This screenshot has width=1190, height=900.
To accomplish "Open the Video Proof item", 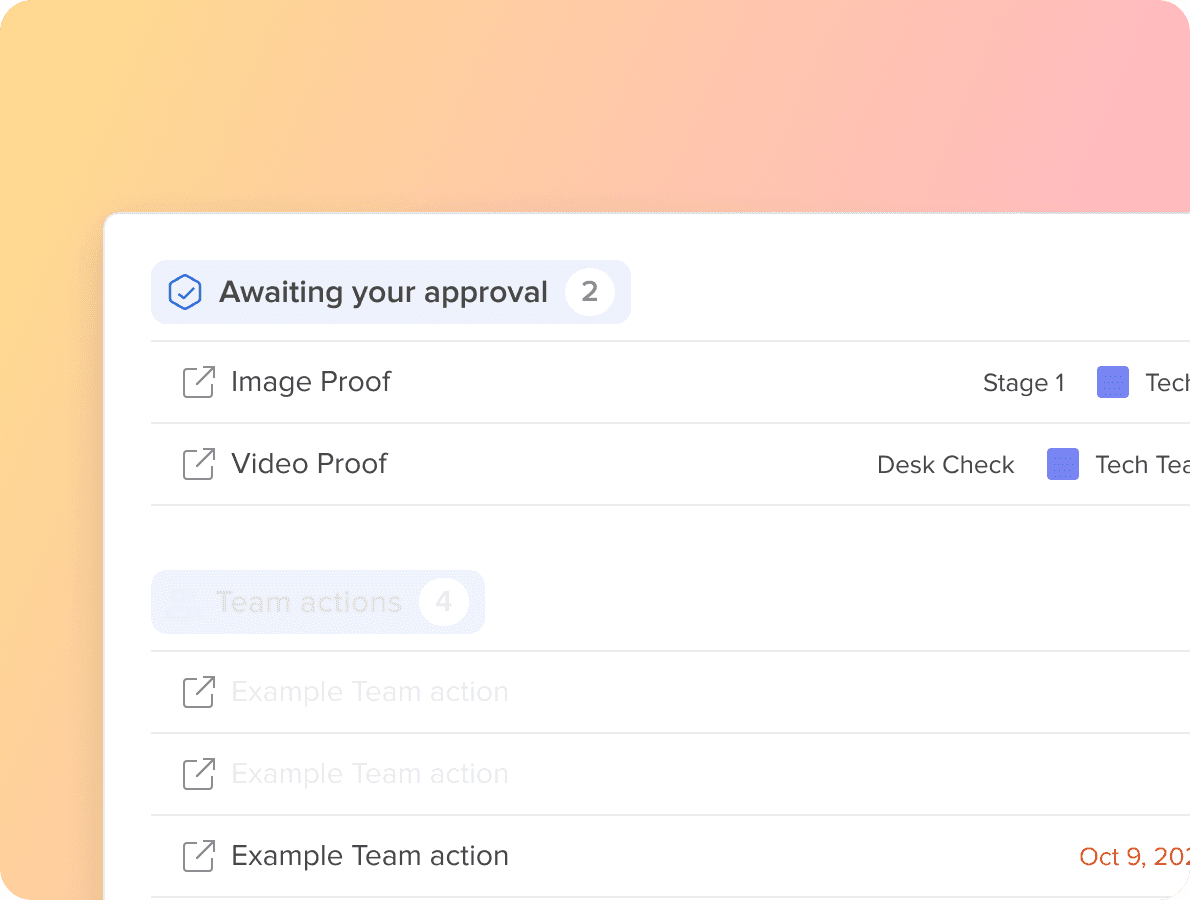I will pyautogui.click(x=310, y=464).
